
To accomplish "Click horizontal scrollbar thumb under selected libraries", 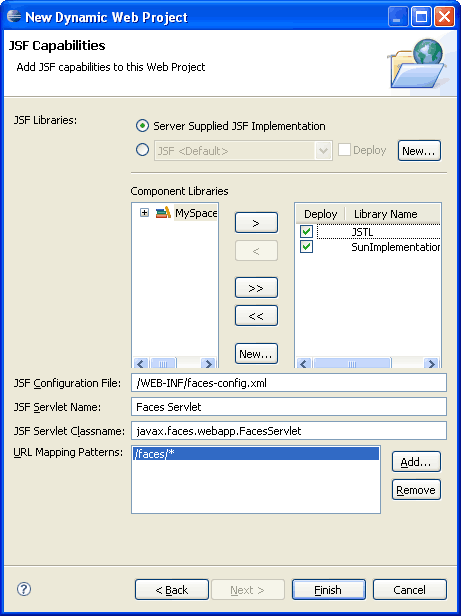I will pos(352,363).
